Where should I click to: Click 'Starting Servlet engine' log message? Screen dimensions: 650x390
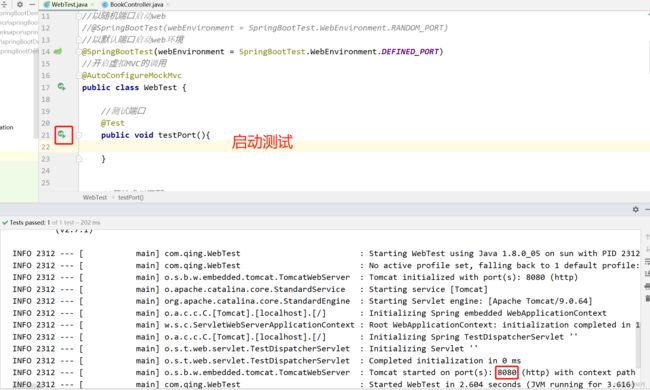[x=480, y=301]
